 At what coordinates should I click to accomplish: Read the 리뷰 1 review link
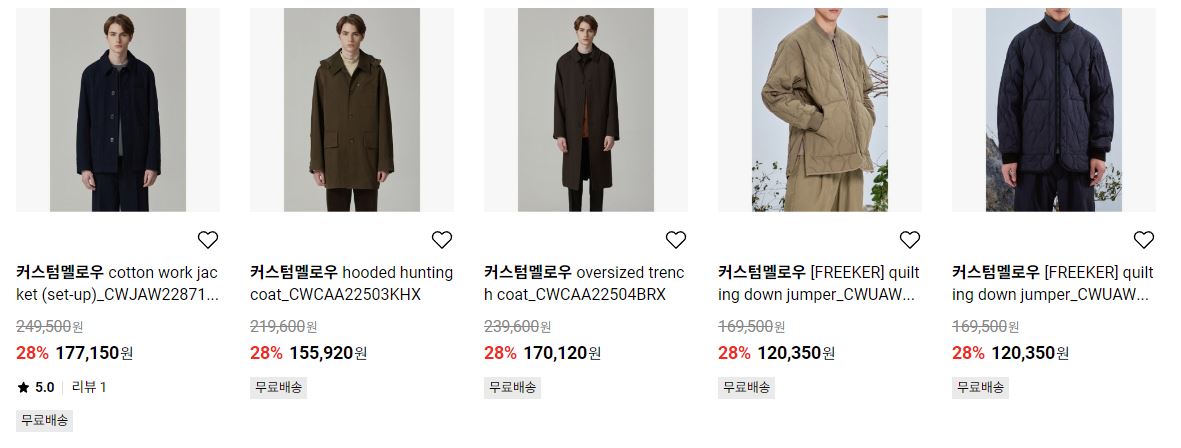89,388
